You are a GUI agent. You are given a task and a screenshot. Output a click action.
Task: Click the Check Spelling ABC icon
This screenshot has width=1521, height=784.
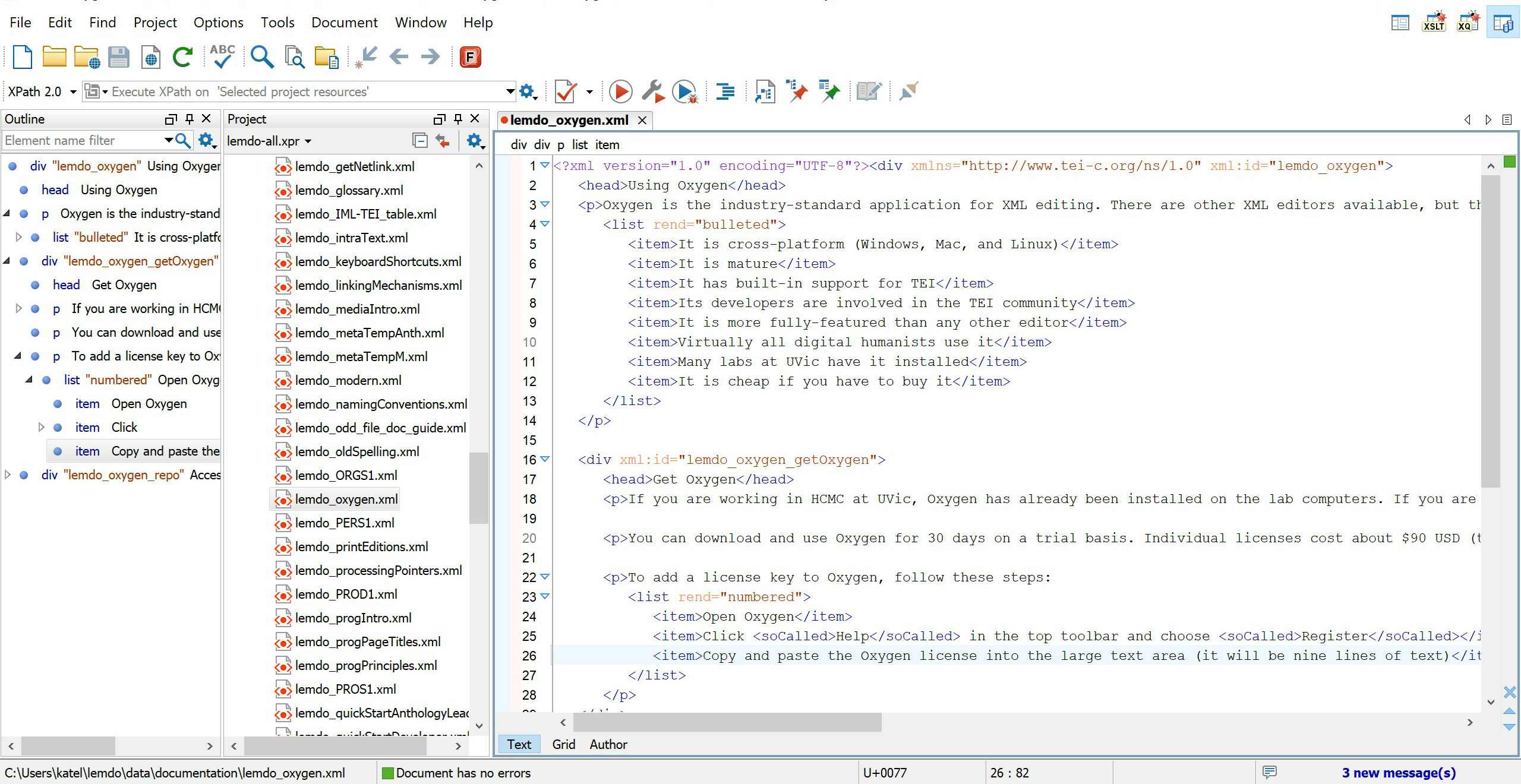pos(222,57)
